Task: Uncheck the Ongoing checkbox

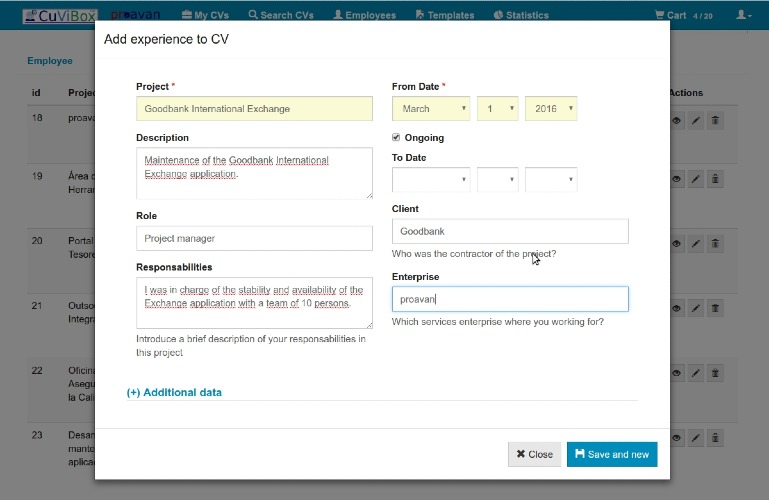Action: tap(396, 137)
